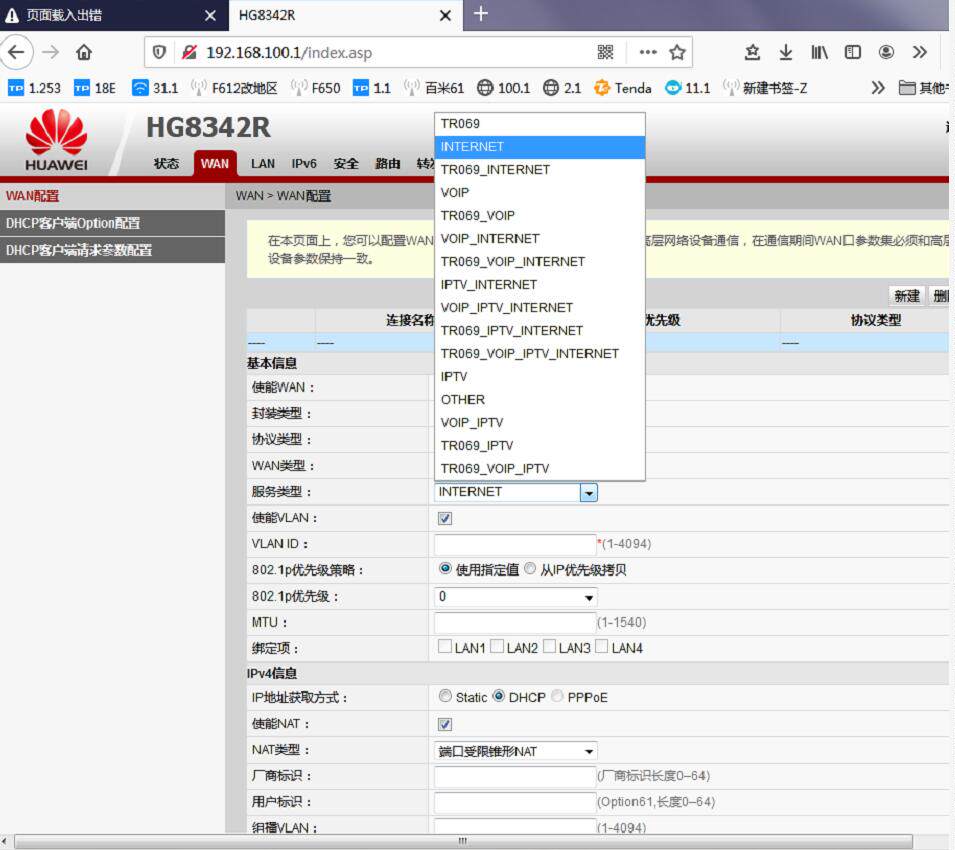Click the shield tracking protection icon
The width and height of the screenshot is (955, 850).
(x=159, y=52)
